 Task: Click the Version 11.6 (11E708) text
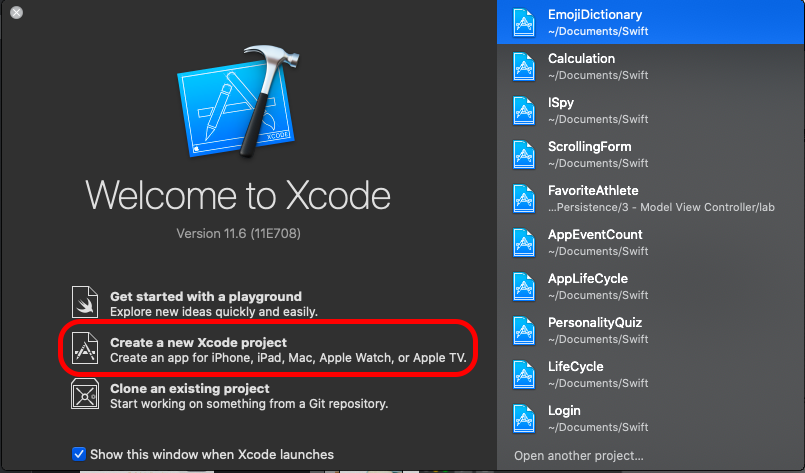coord(238,234)
